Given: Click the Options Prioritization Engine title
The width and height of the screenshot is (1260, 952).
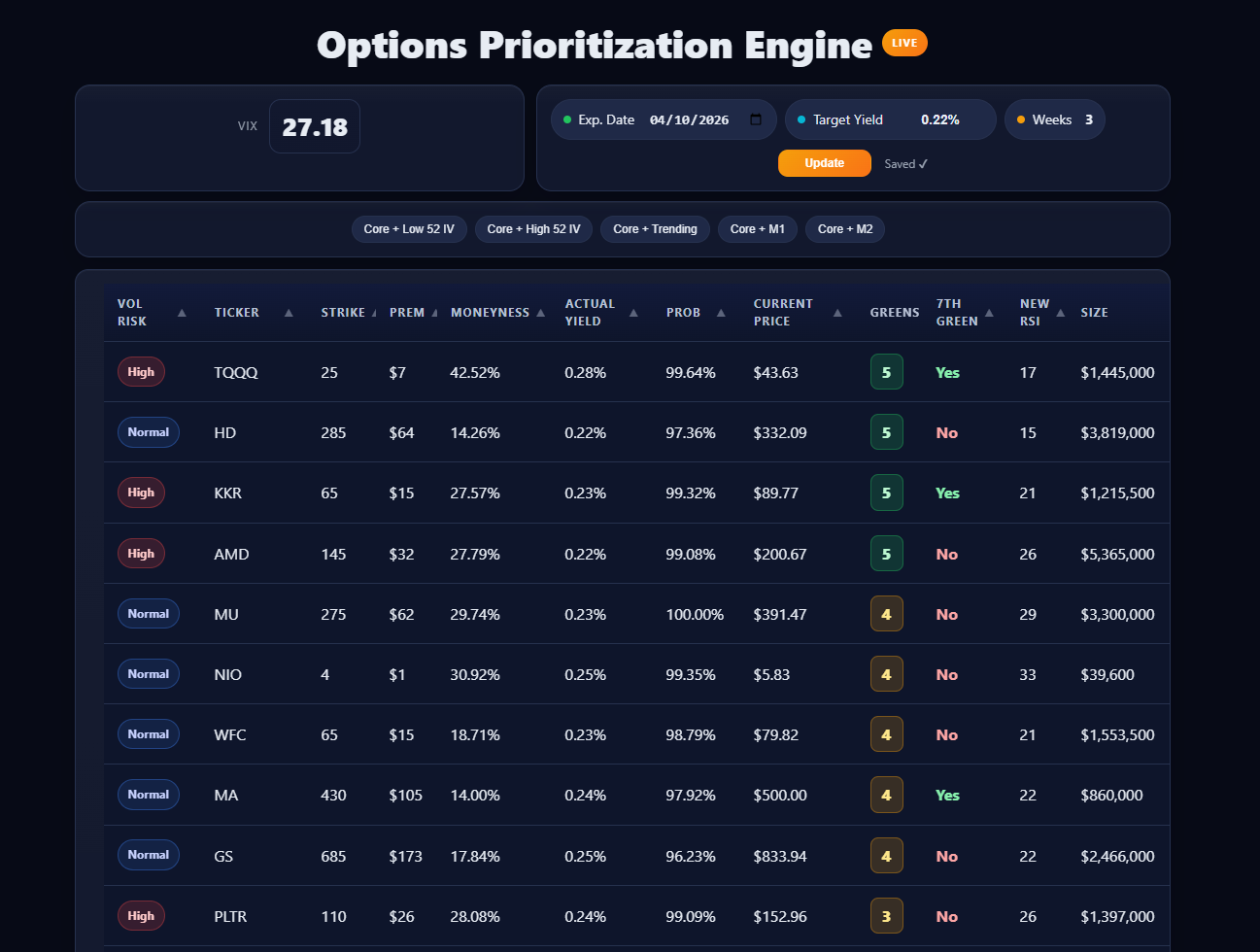Looking at the screenshot, I should pos(595,45).
